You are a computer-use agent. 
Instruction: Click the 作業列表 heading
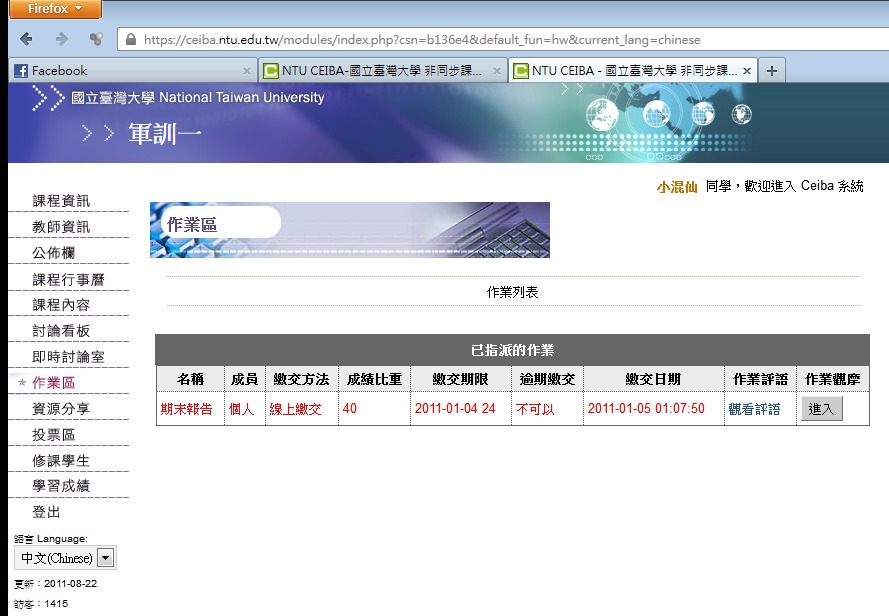513,292
